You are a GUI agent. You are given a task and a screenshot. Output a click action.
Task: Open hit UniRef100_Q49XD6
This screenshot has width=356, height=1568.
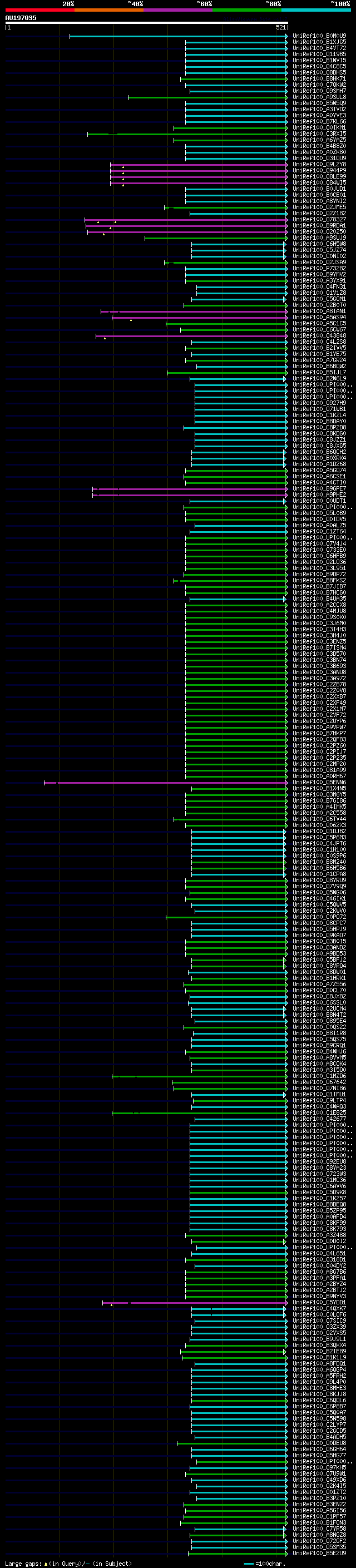[x=319, y=1480]
